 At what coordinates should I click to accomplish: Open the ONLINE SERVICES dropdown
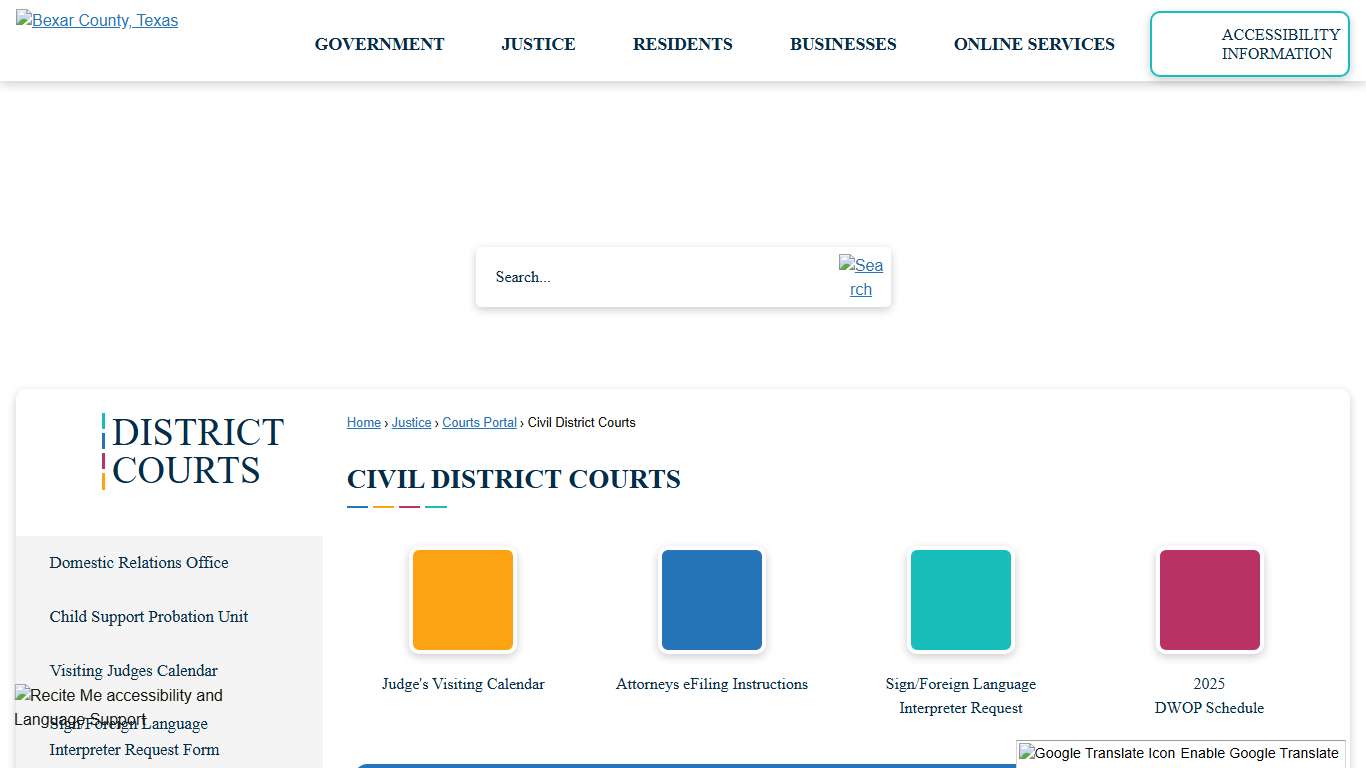pos(1034,44)
